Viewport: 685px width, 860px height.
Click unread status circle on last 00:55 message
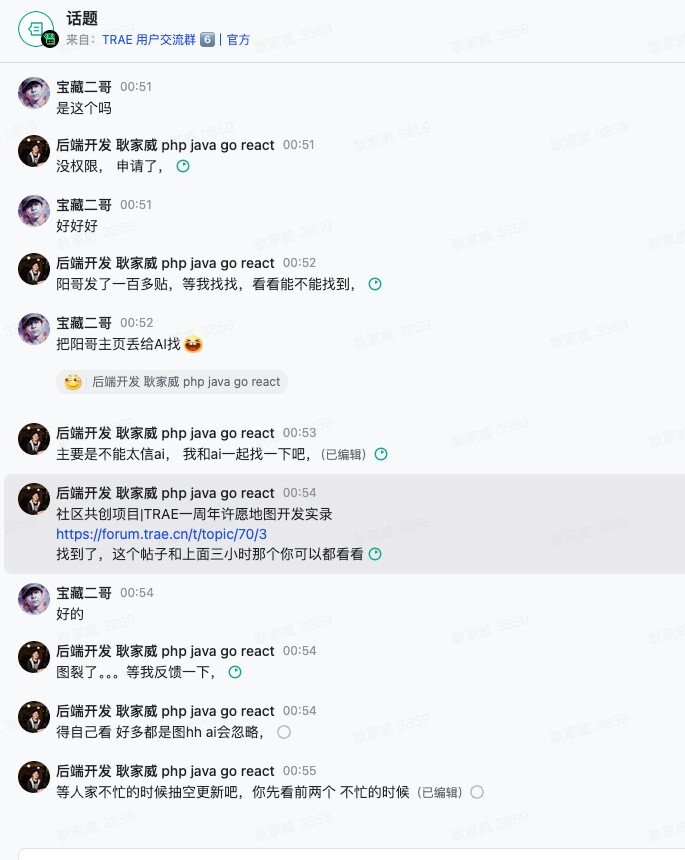tap(477, 792)
